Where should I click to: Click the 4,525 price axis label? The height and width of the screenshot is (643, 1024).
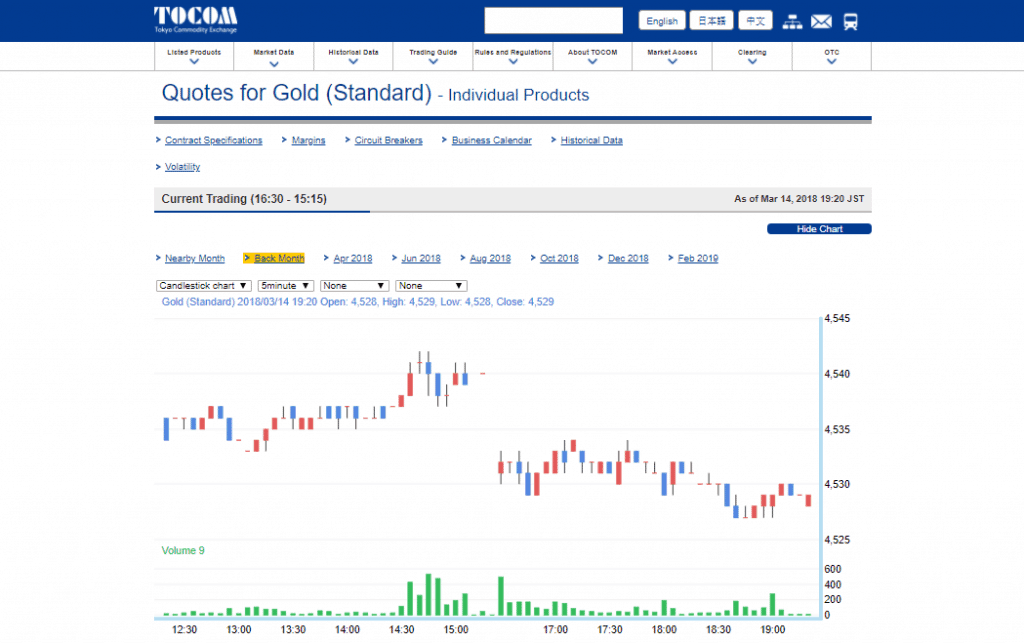click(x=837, y=540)
